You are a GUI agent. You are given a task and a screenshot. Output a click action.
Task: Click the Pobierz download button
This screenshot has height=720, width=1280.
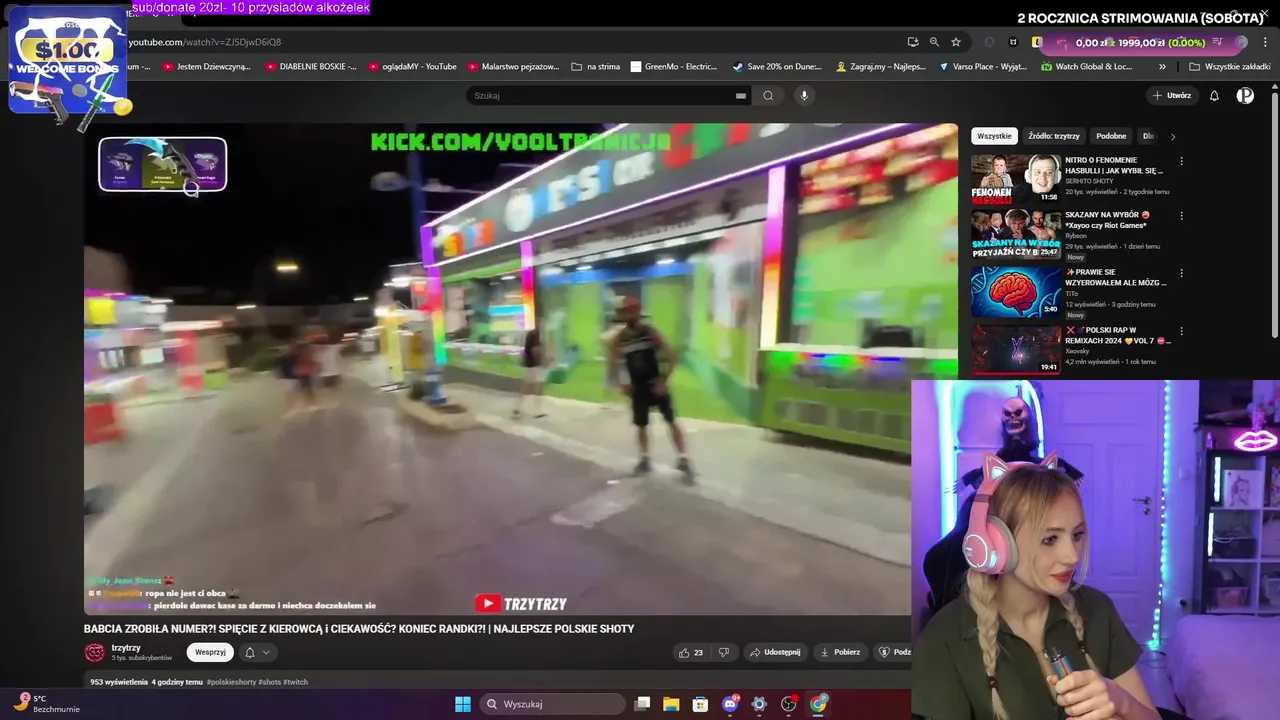[840, 652]
